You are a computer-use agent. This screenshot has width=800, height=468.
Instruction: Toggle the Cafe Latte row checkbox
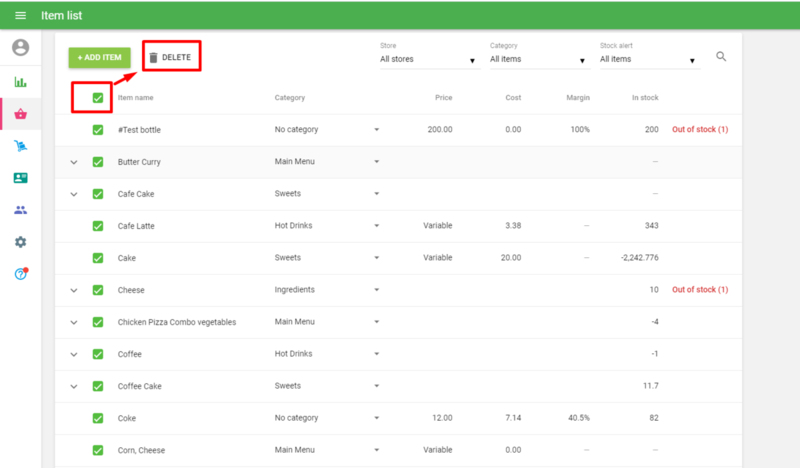click(98, 226)
